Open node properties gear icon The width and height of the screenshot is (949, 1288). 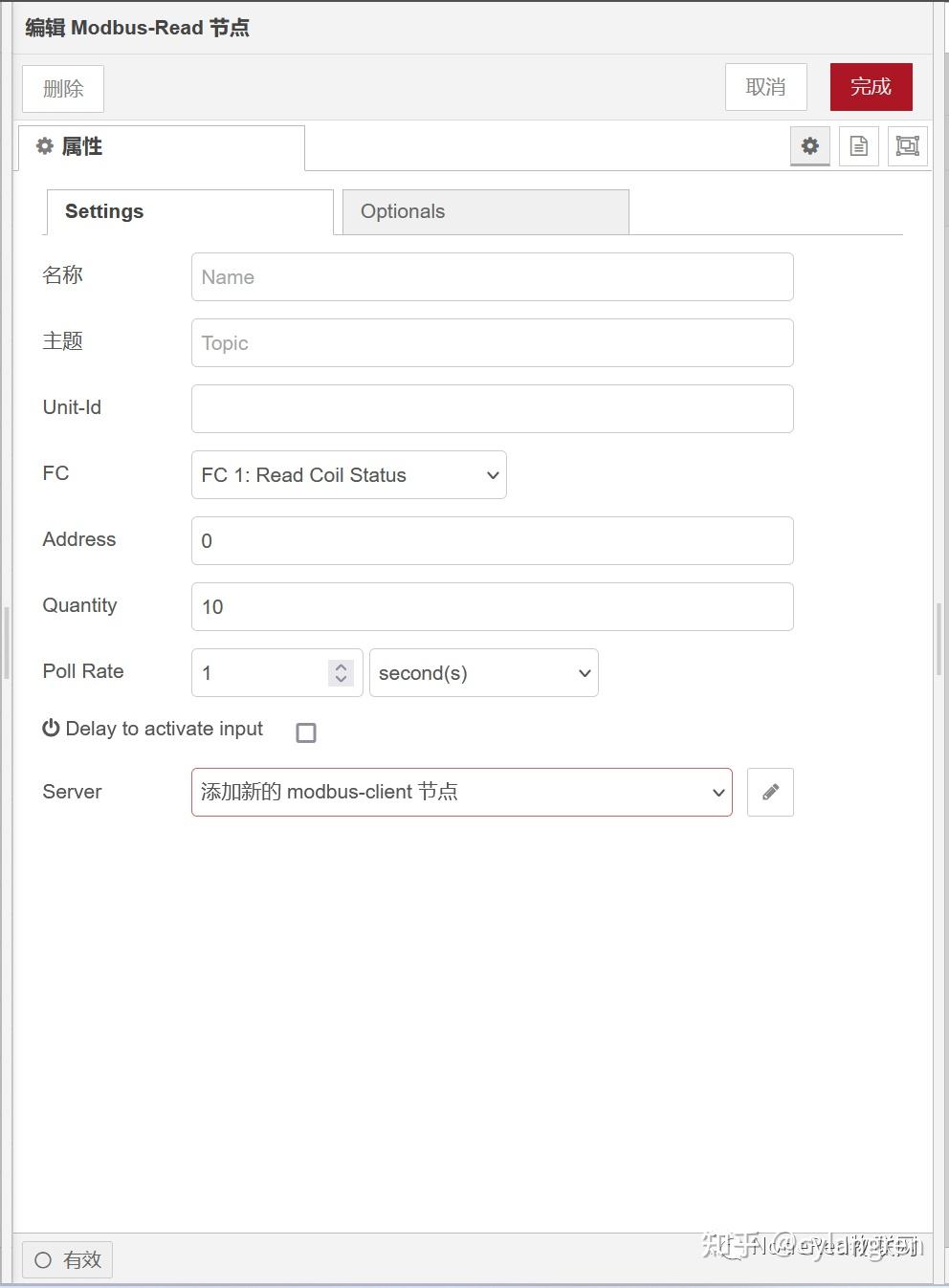810,146
